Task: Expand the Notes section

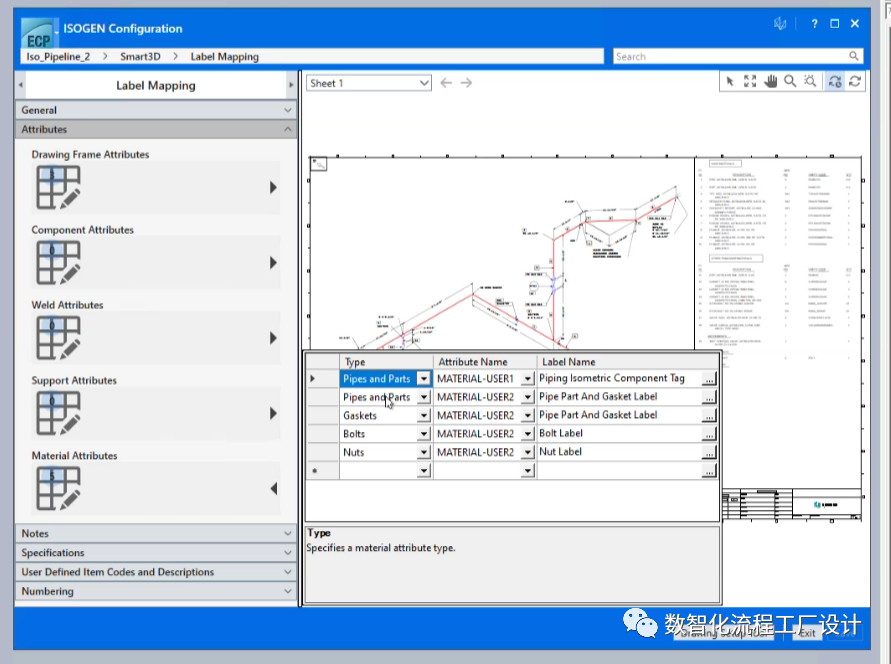Action: tap(156, 533)
